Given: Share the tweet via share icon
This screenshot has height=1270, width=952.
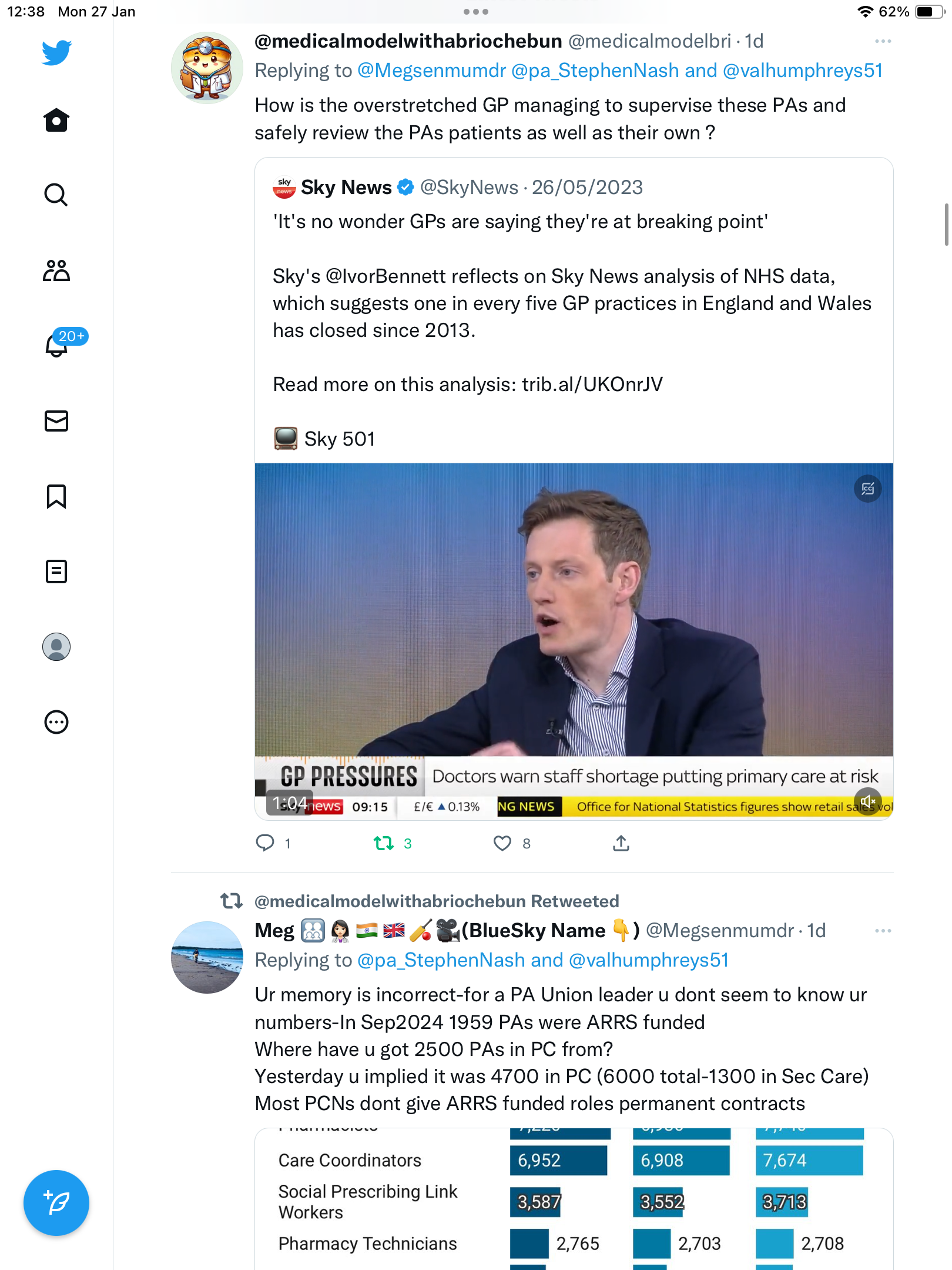Looking at the screenshot, I should tap(621, 844).
